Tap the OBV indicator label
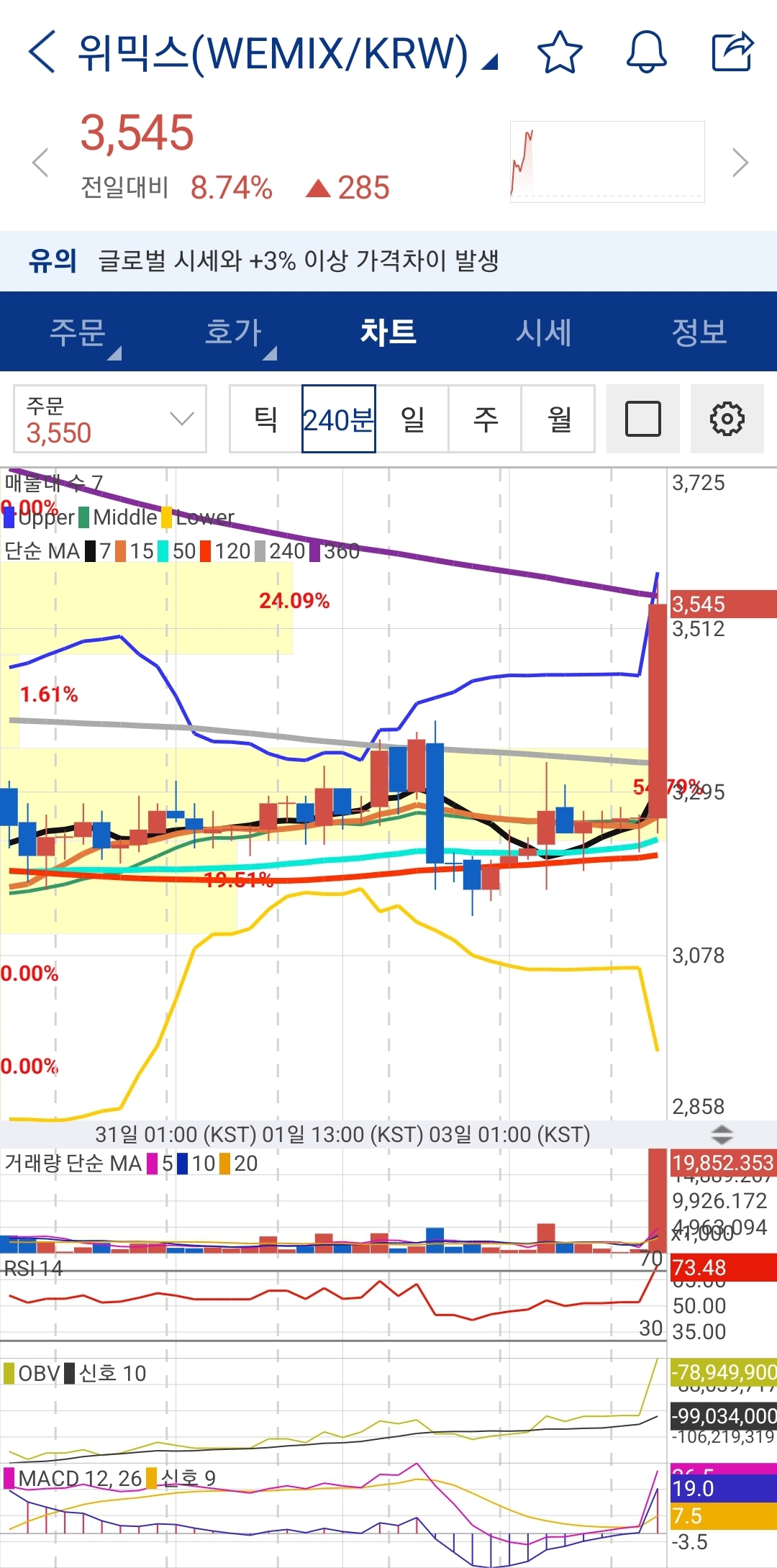 pyautogui.click(x=39, y=1373)
